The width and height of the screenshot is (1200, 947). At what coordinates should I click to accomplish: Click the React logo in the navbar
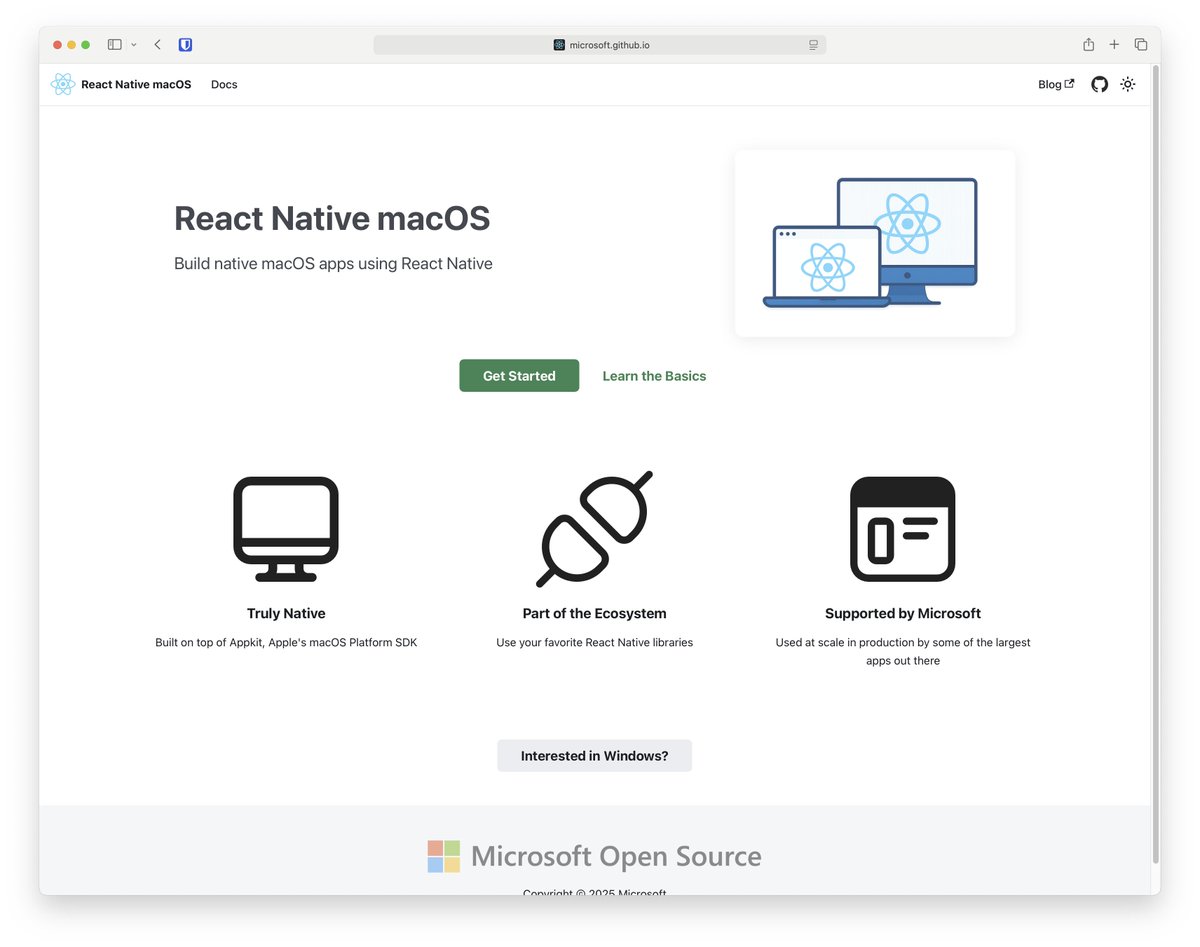(63, 84)
